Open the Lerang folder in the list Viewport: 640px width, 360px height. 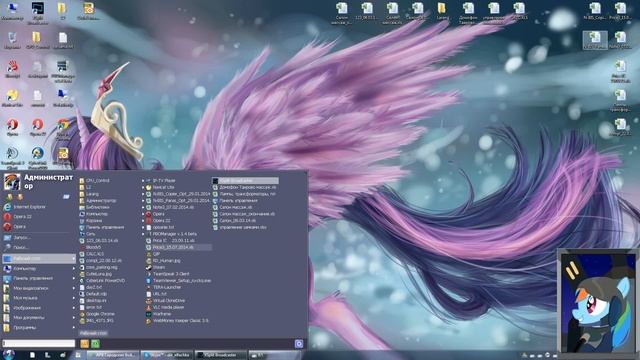click(89, 194)
